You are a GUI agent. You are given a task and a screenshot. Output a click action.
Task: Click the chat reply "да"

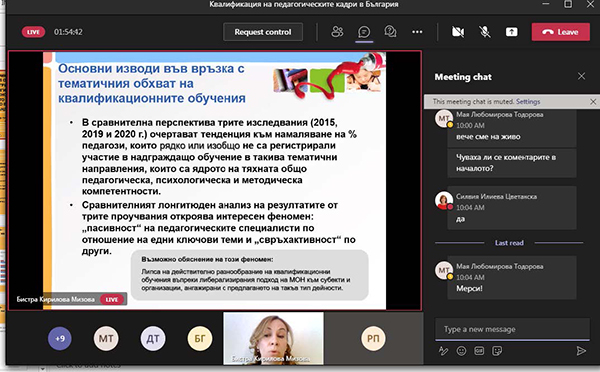460,219
